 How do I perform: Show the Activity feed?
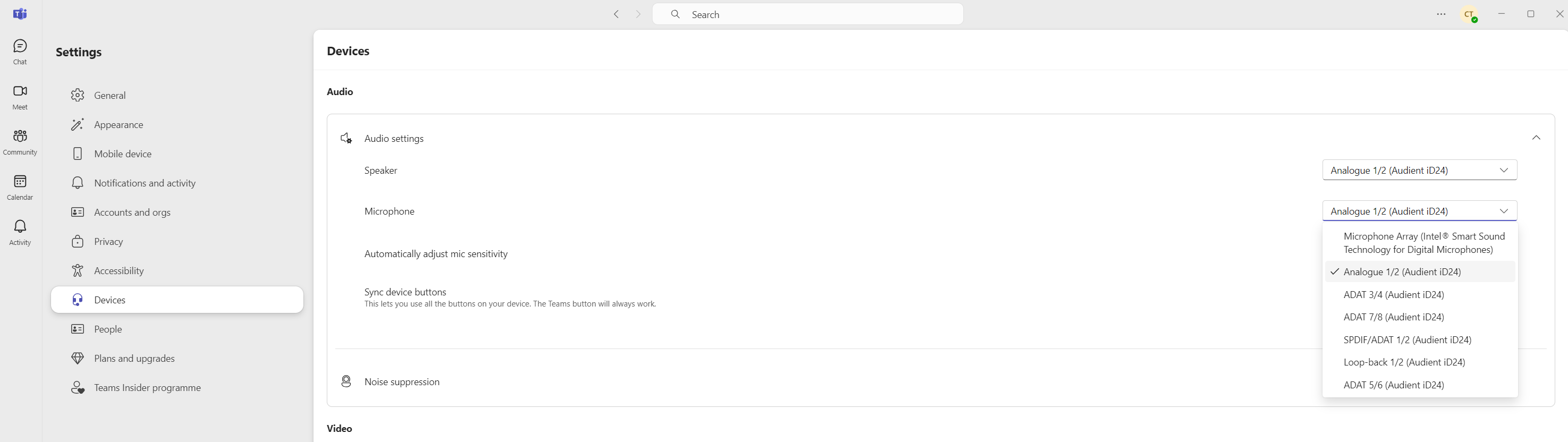coord(20,233)
